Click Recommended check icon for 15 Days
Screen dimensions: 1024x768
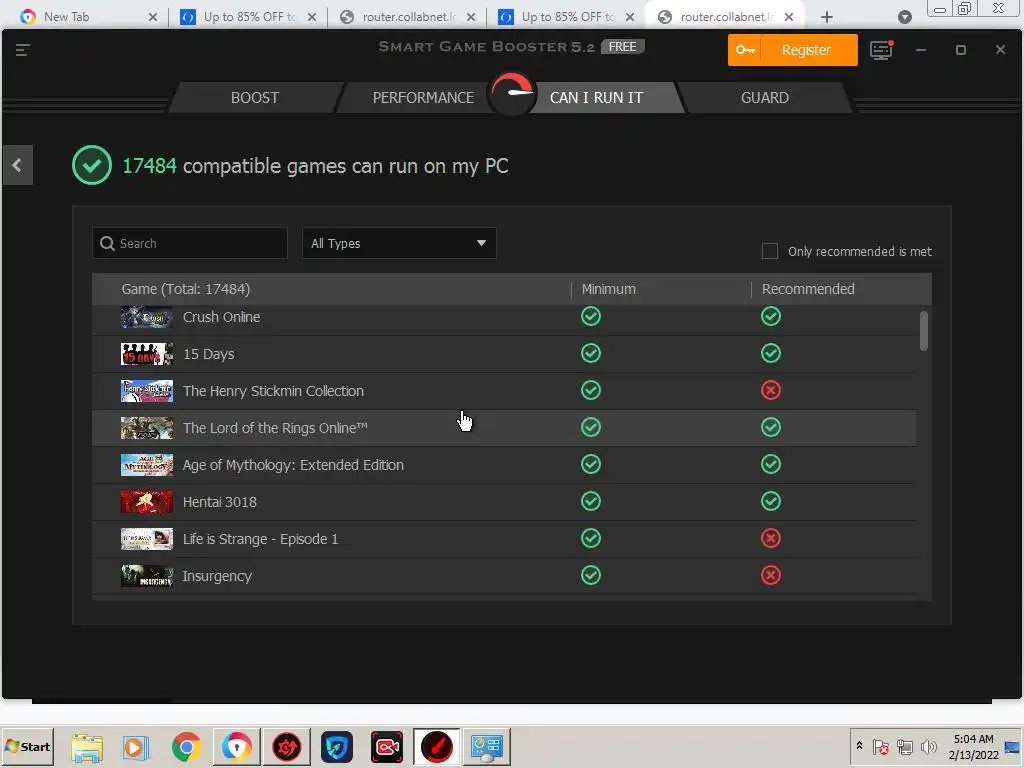771,354
